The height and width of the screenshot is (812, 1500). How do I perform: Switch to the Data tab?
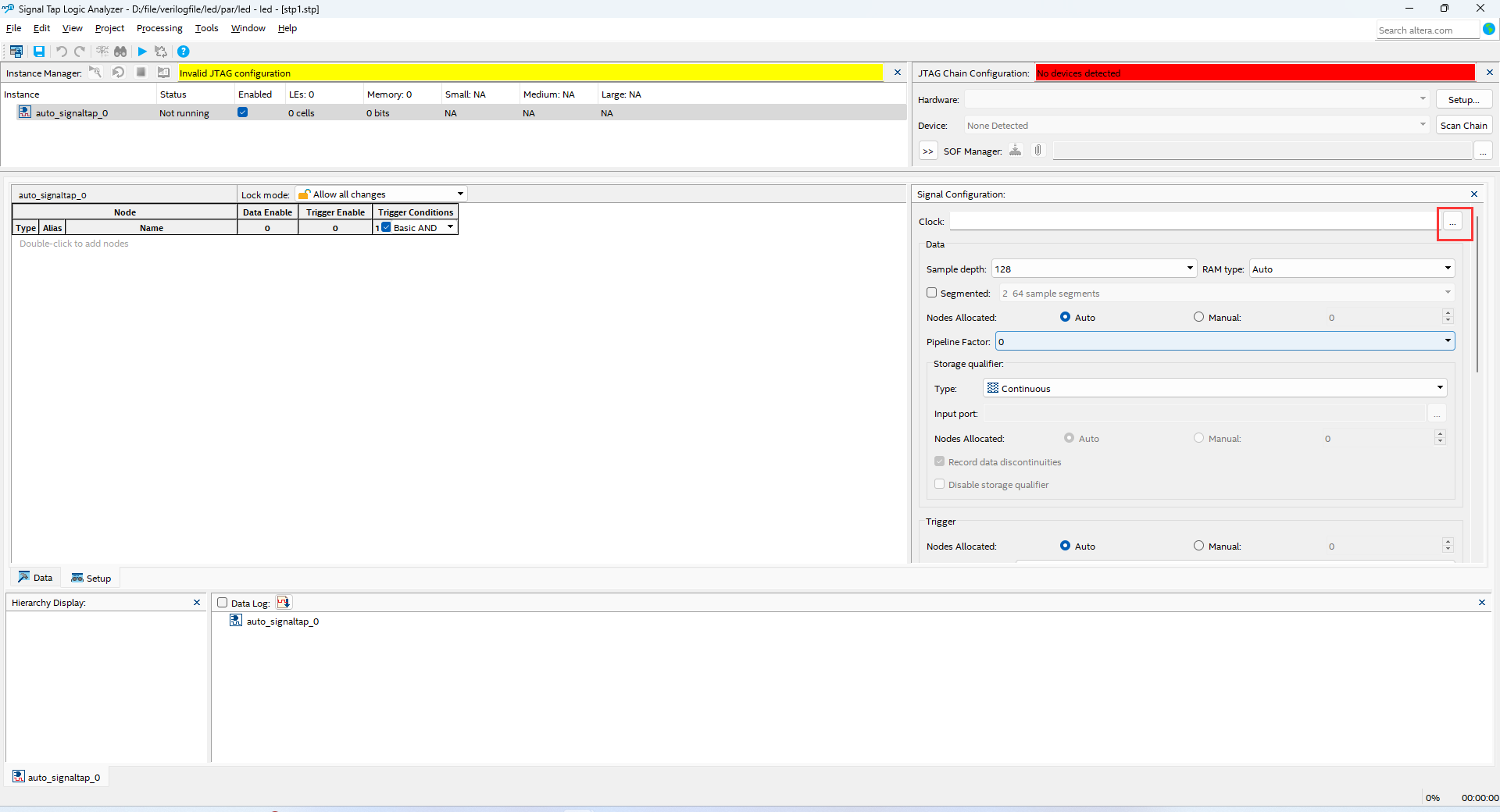(36, 578)
